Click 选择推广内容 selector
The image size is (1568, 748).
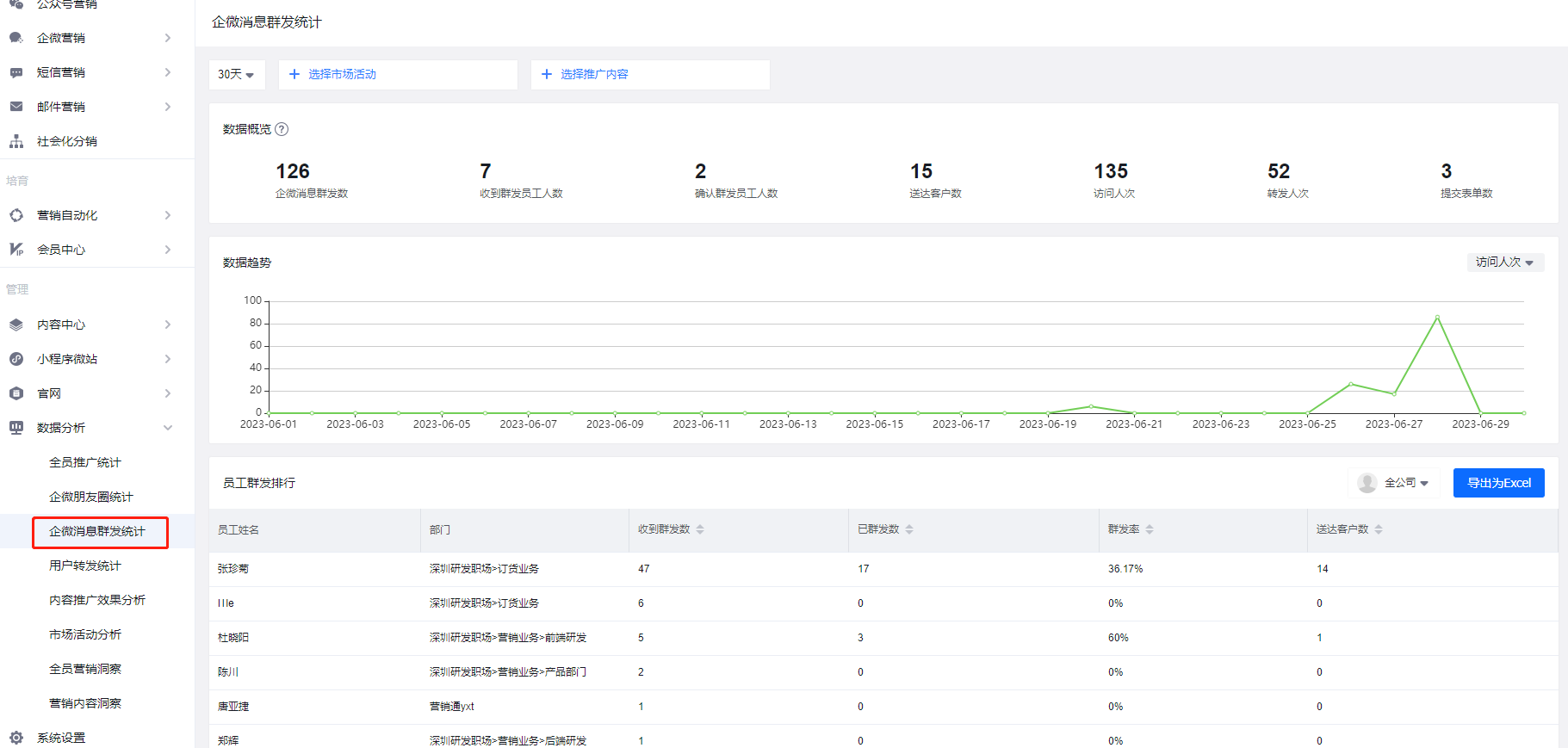(x=650, y=75)
